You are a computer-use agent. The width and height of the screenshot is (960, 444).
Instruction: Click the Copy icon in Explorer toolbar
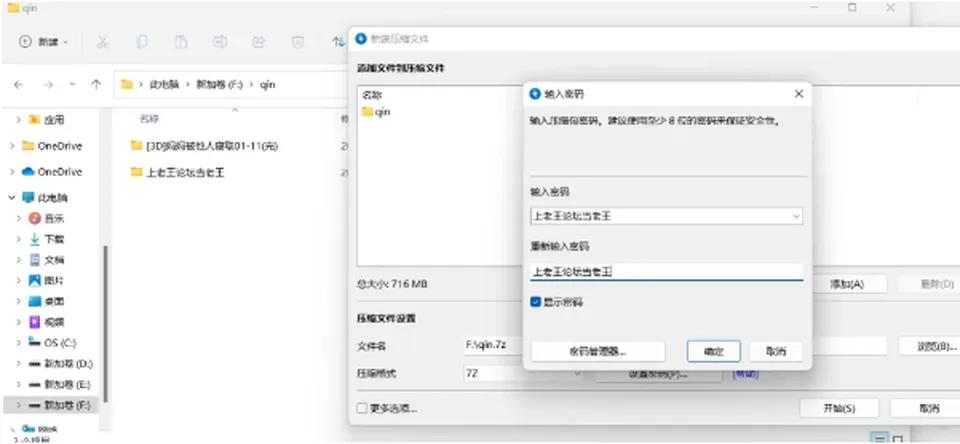(141, 42)
